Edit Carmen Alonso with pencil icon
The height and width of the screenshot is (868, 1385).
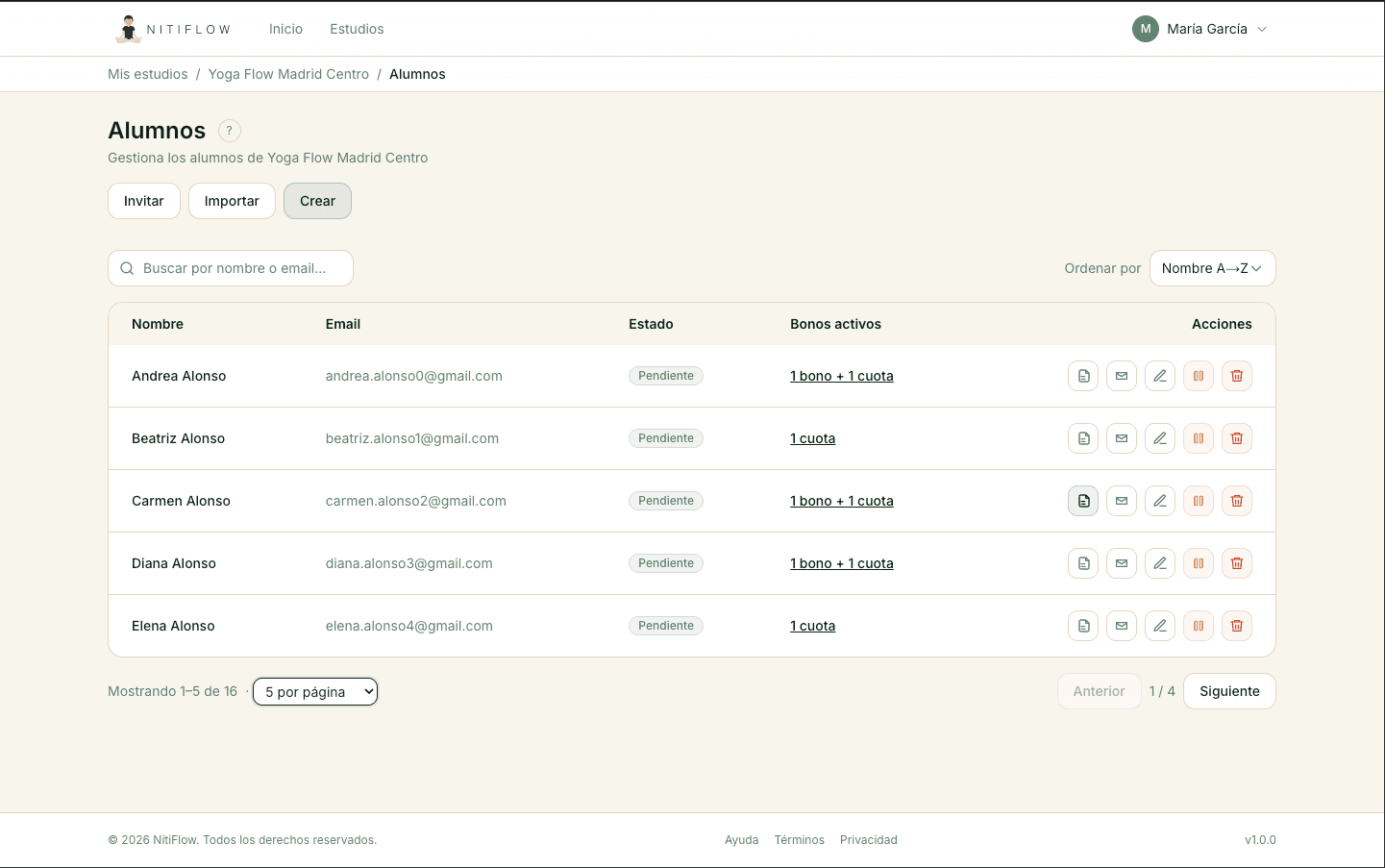(x=1160, y=501)
